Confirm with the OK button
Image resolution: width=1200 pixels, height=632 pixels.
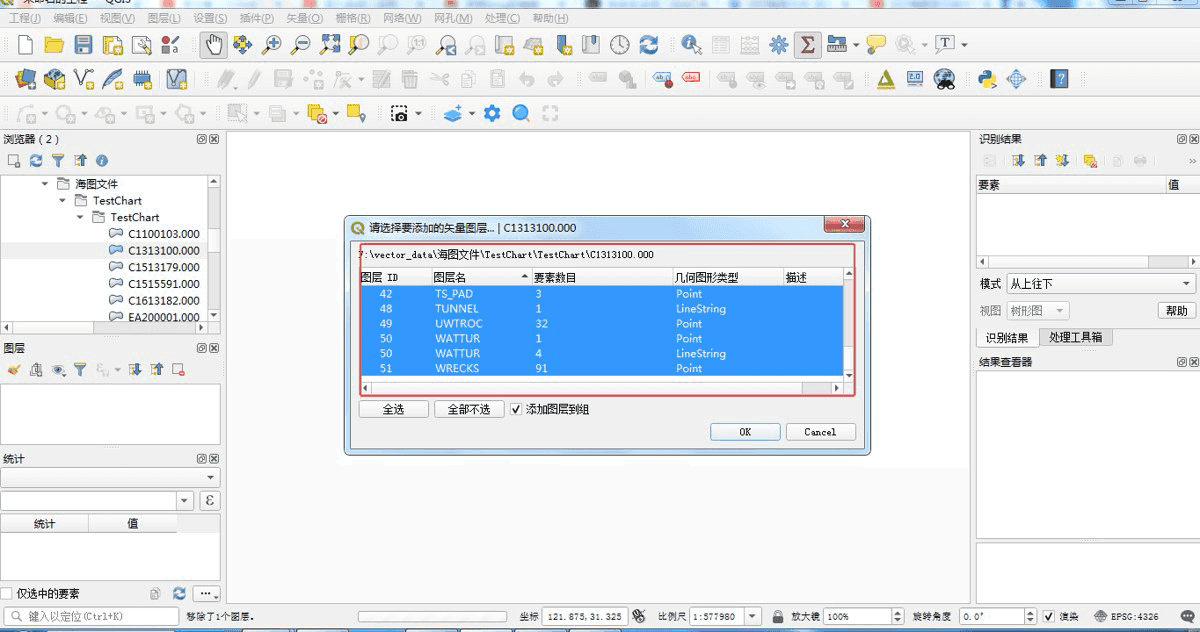[x=745, y=432]
